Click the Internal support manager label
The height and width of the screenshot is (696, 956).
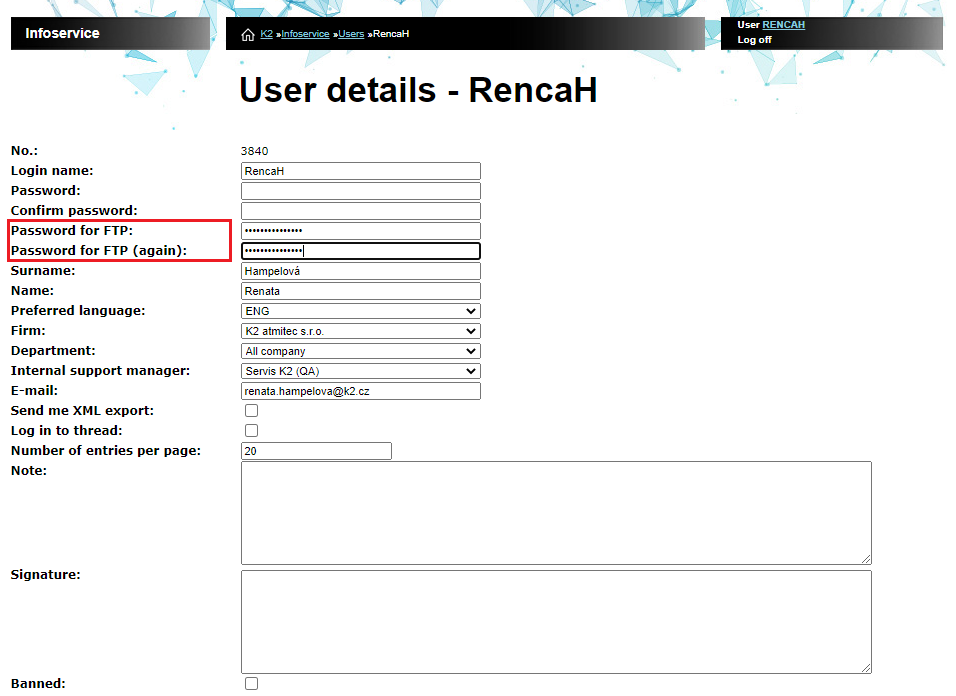101,371
